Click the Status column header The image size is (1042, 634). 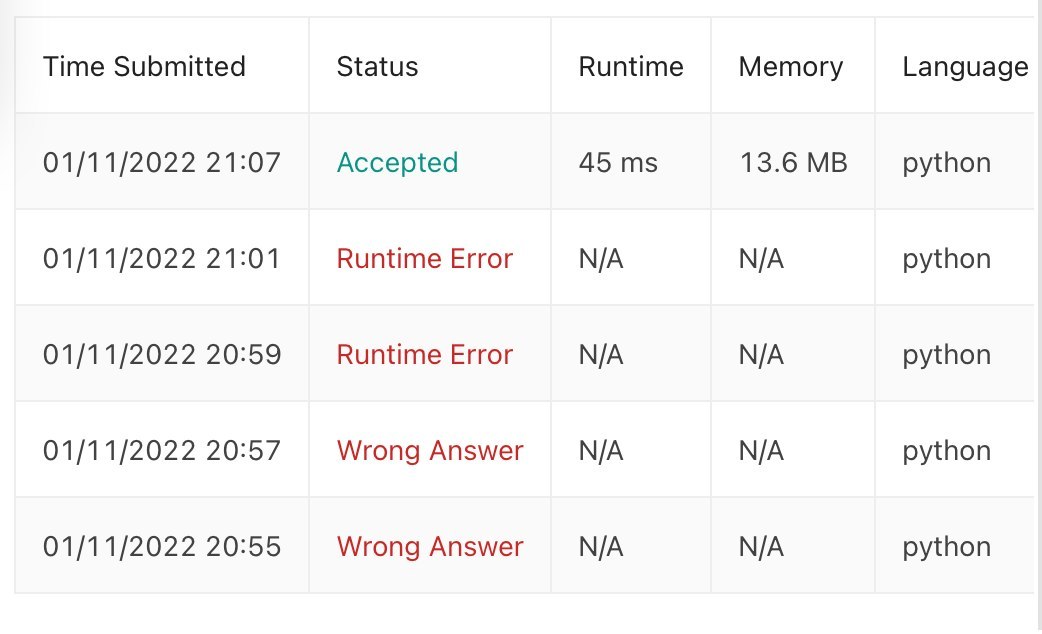[377, 66]
